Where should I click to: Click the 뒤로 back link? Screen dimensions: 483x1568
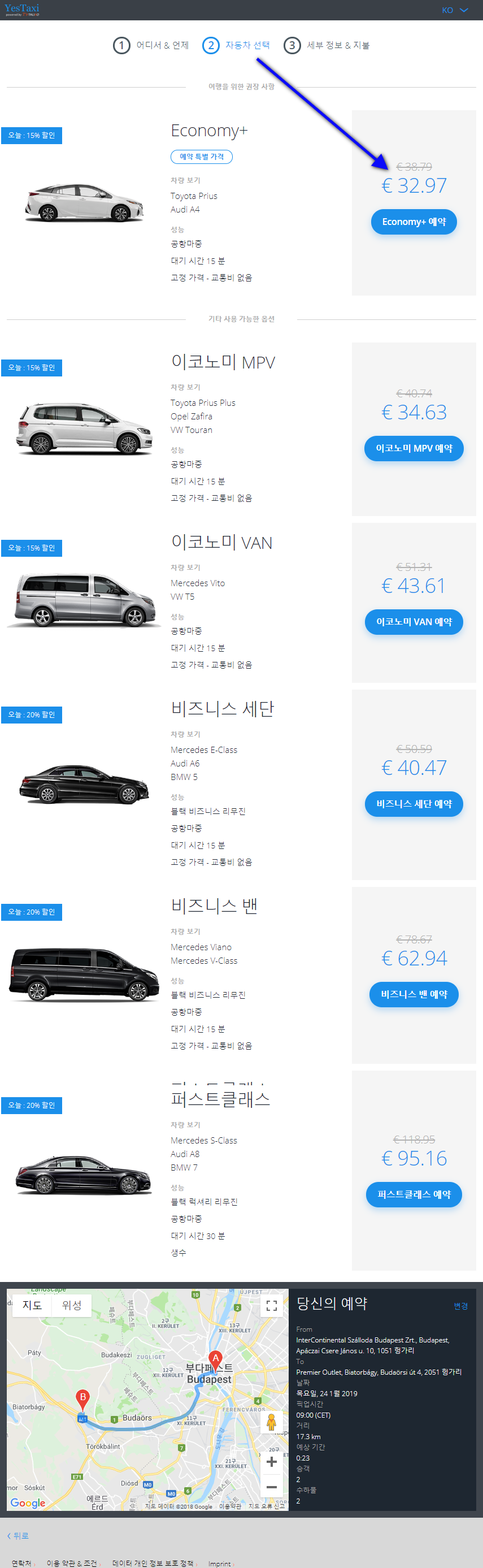[18, 1536]
